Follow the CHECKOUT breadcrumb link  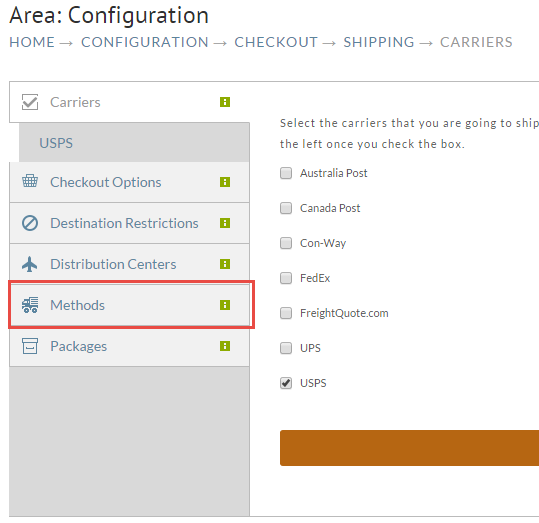pyautogui.click(x=276, y=42)
